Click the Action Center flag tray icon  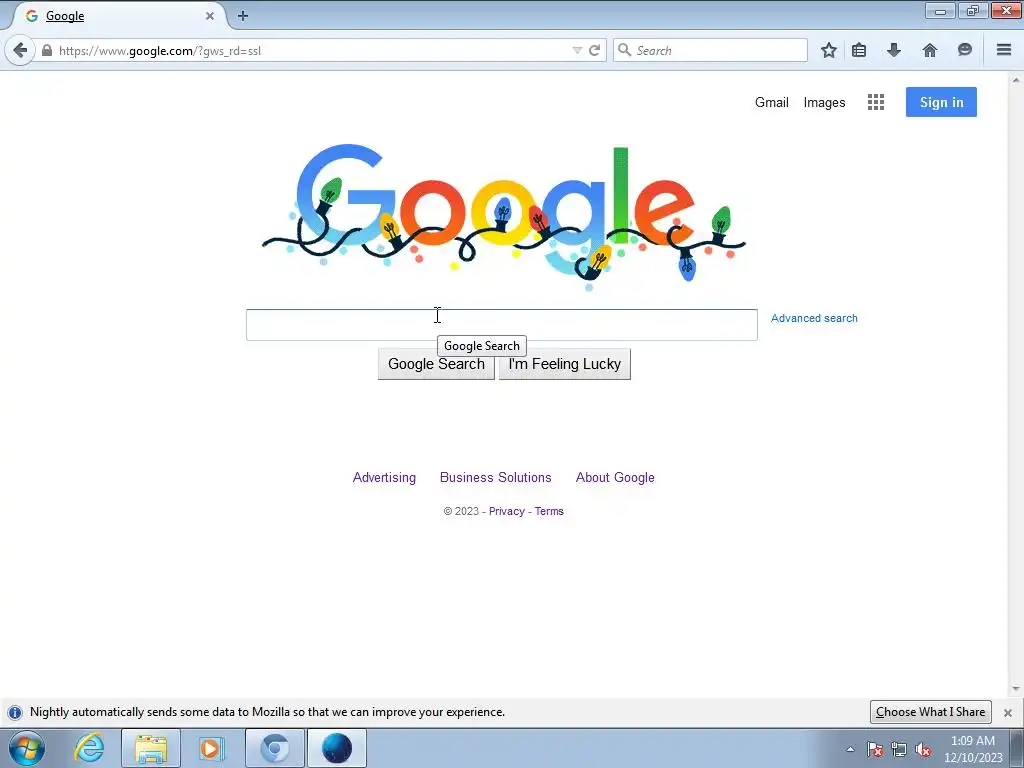click(875, 750)
